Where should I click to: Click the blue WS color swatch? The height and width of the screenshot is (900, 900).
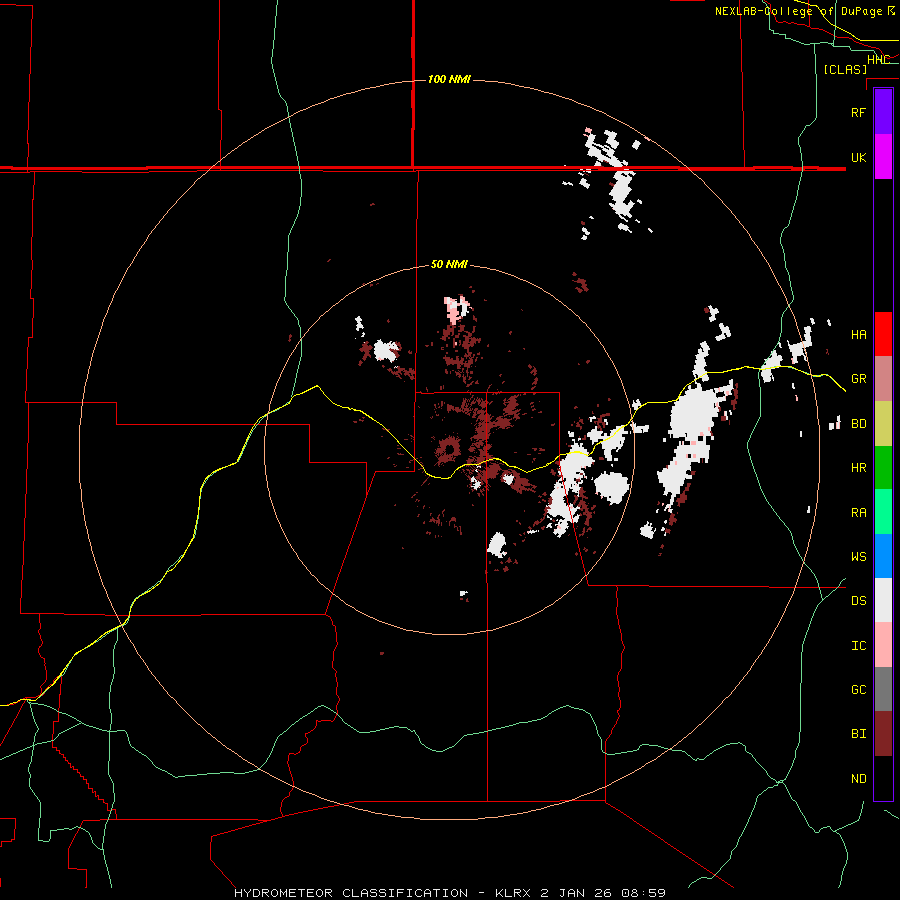(883, 556)
